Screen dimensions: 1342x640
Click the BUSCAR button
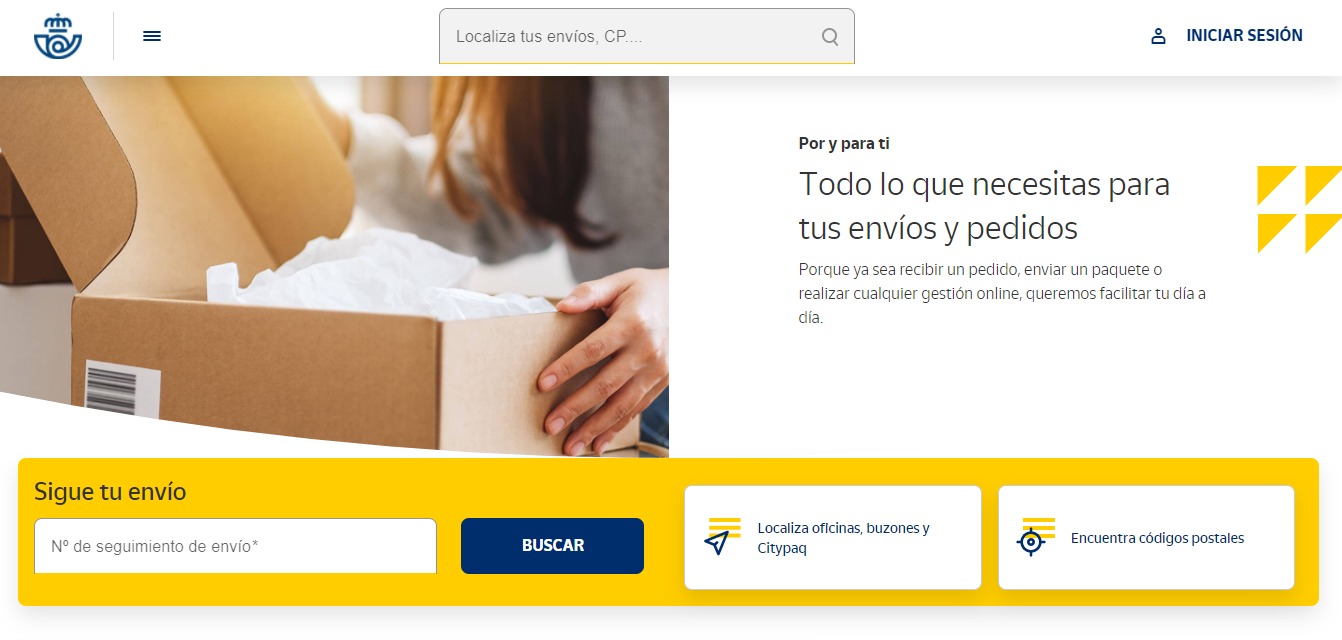pyautogui.click(x=552, y=546)
